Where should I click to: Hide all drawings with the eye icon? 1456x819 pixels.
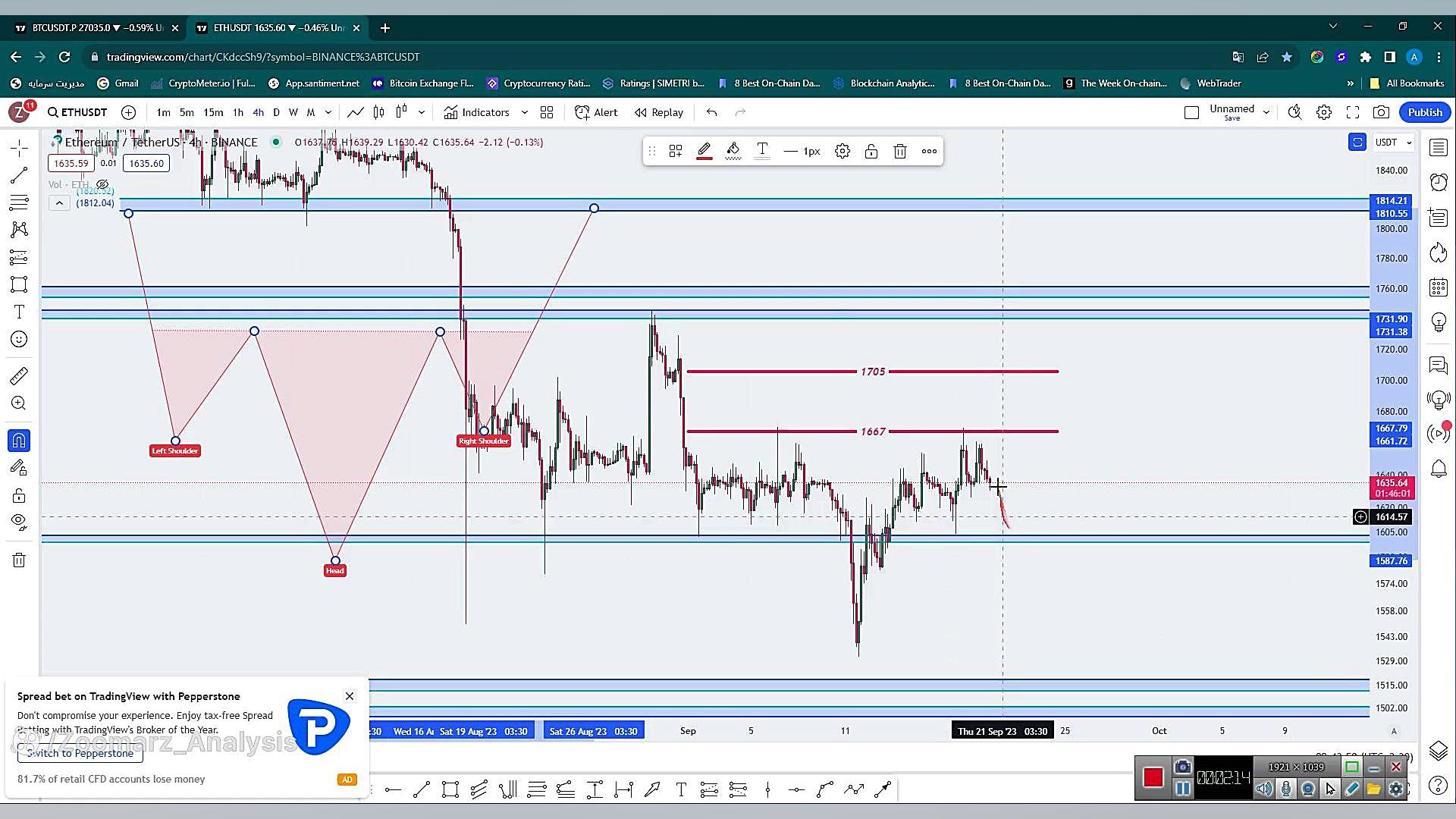click(x=19, y=521)
